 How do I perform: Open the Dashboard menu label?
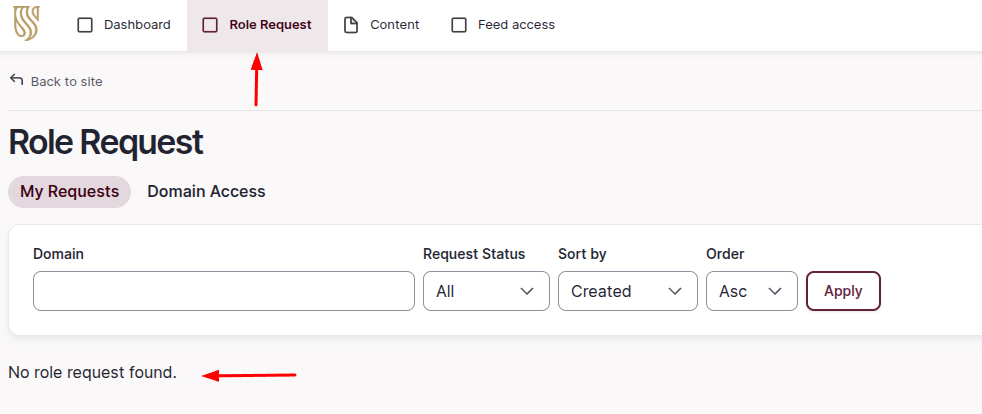pos(137,25)
